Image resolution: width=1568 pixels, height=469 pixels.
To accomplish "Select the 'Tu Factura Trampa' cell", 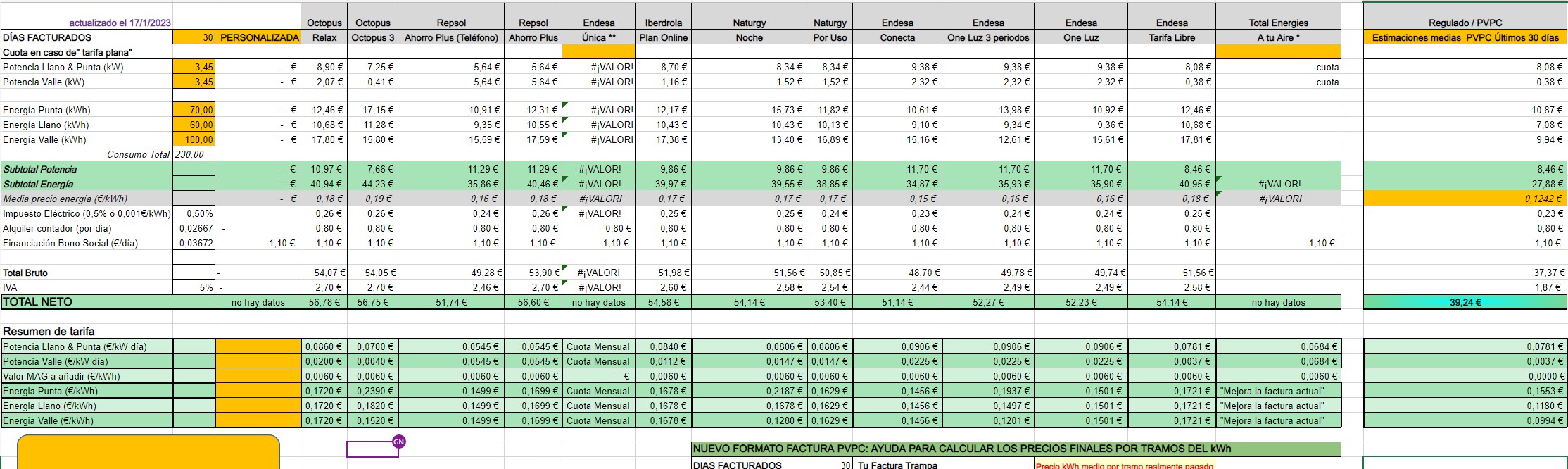I will point(897,465).
